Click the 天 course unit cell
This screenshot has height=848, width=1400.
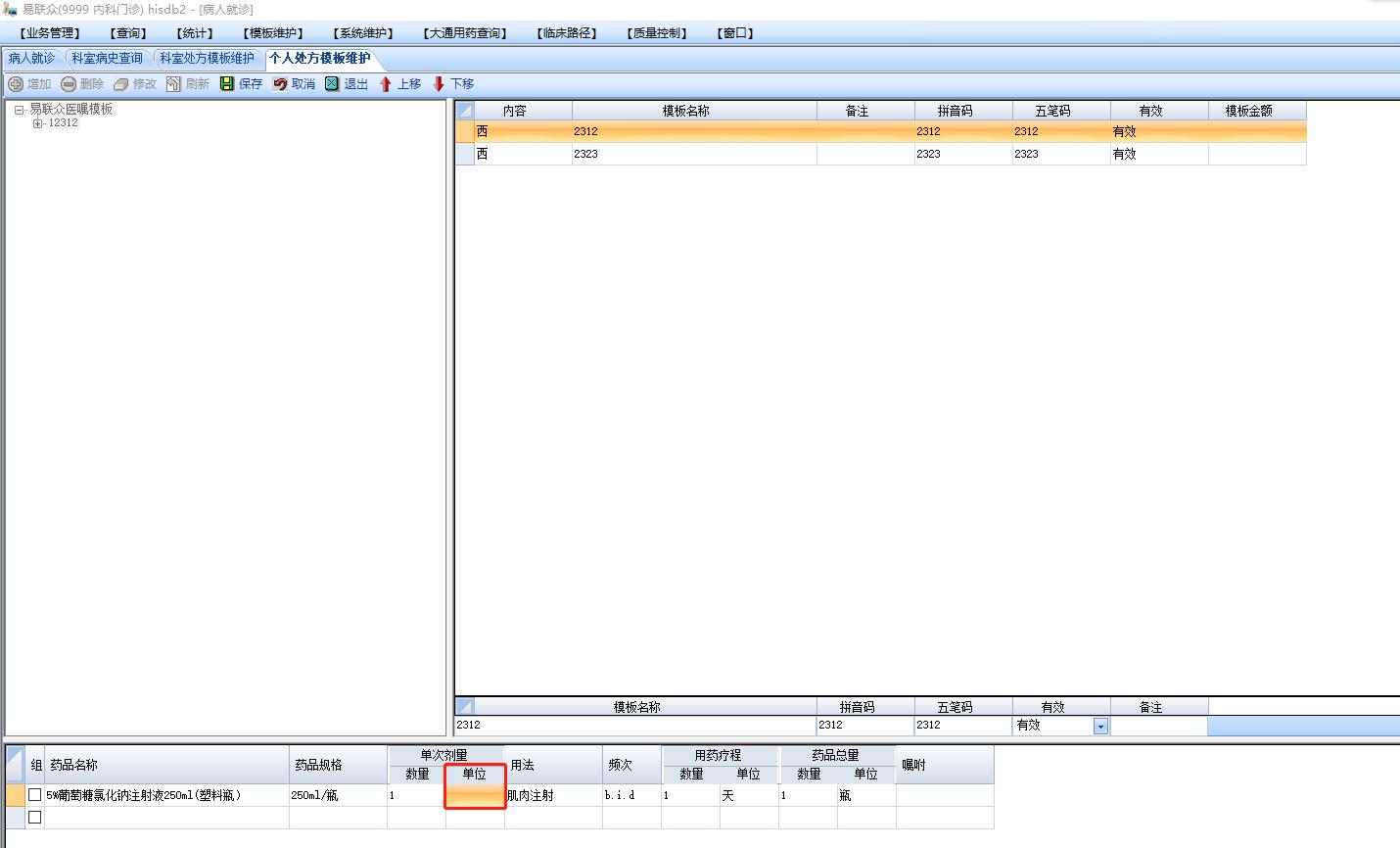click(x=749, y=795)
